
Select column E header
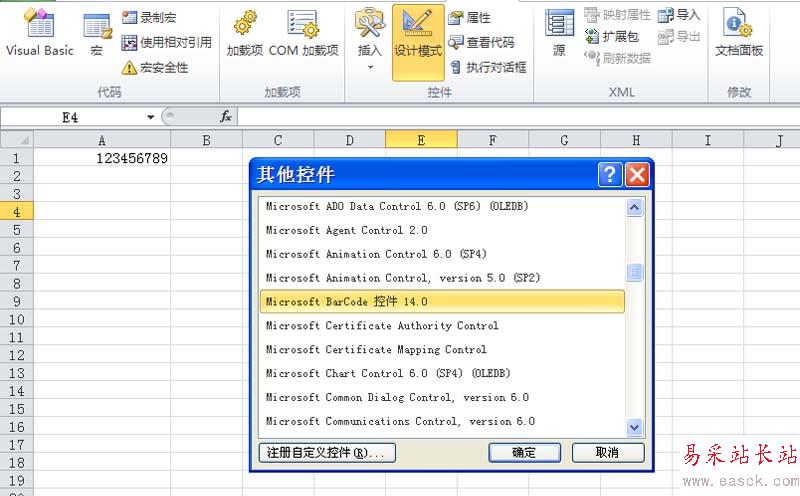click(x=421, y=140)
